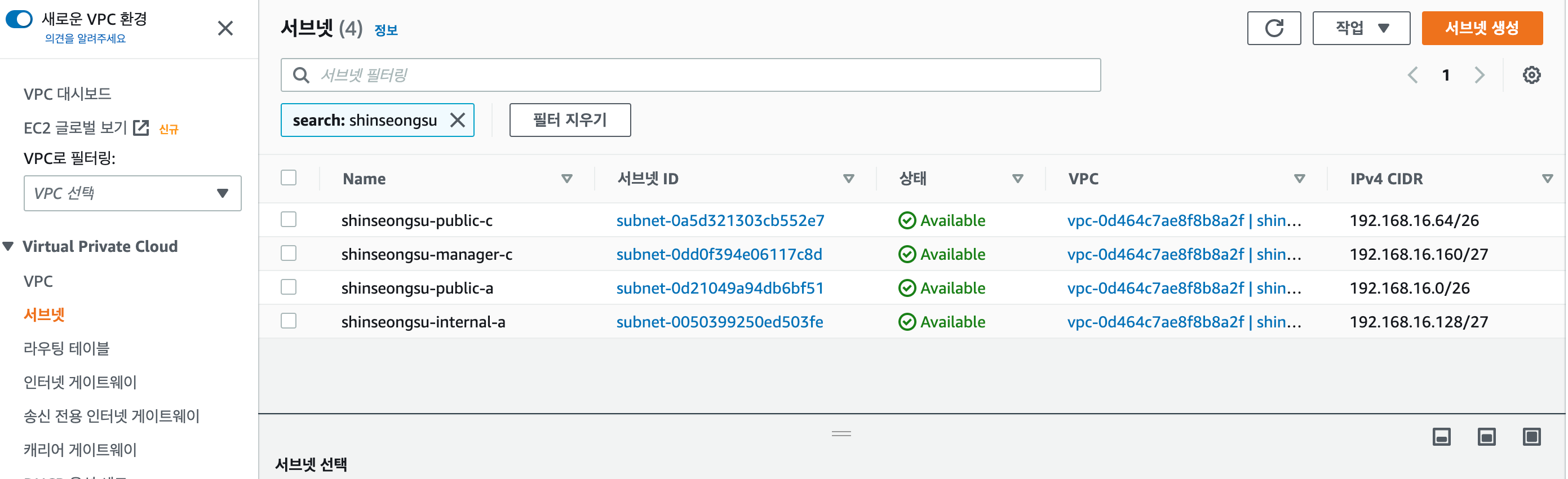Open subnet-0a5d321303cb552e7 link
Viewport: 1568px width, 479px height.
click(x=720, y=220)
